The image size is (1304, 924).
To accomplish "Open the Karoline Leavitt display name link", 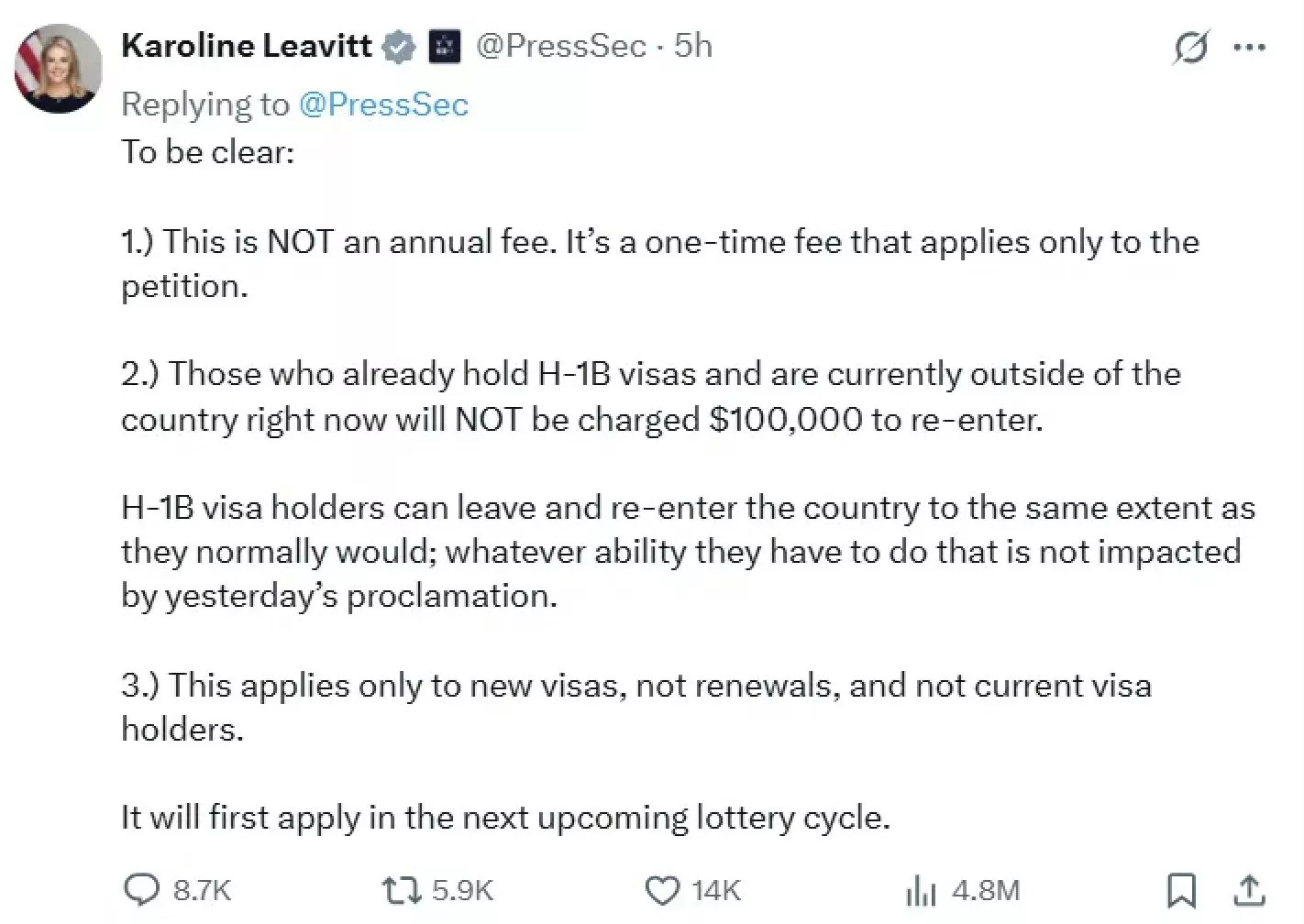I will (x=247, y=46).
